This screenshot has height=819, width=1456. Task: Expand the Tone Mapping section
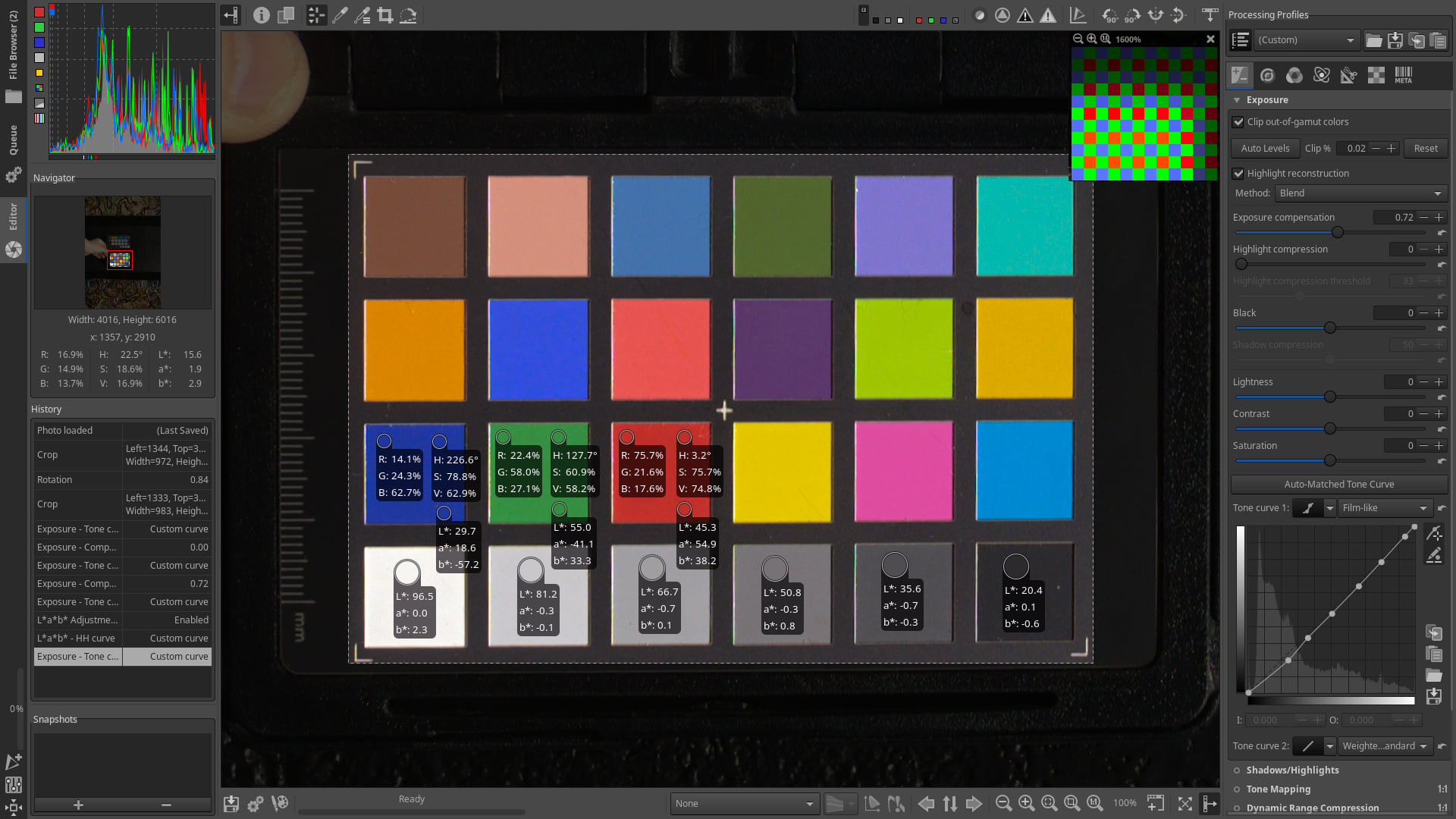pos(1279,789)
